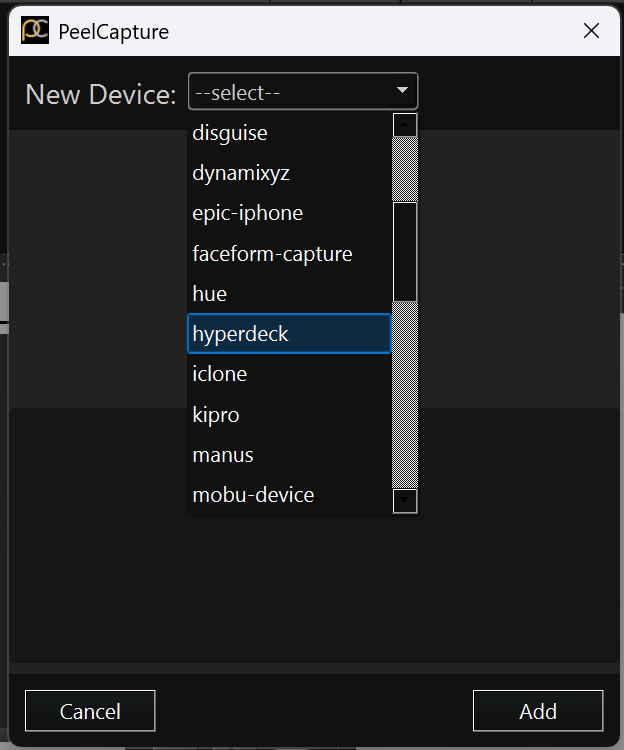Select the epic-iphone device option
624x750 pixels.
[289, 213]
